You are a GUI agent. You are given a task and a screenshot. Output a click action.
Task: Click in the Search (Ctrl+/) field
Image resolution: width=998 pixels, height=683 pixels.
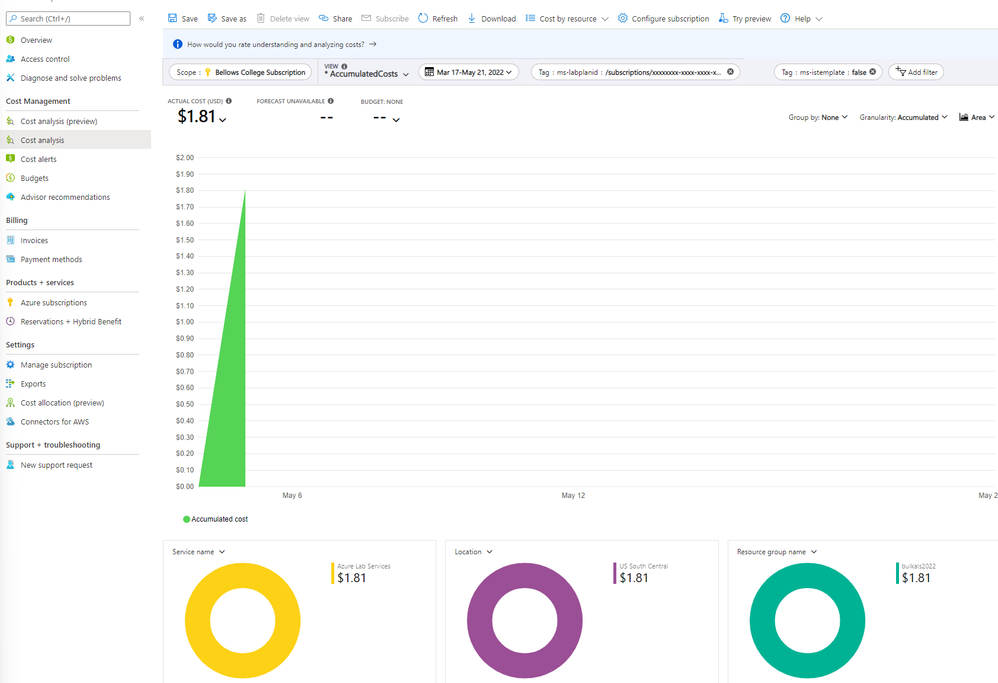point(68,18)
